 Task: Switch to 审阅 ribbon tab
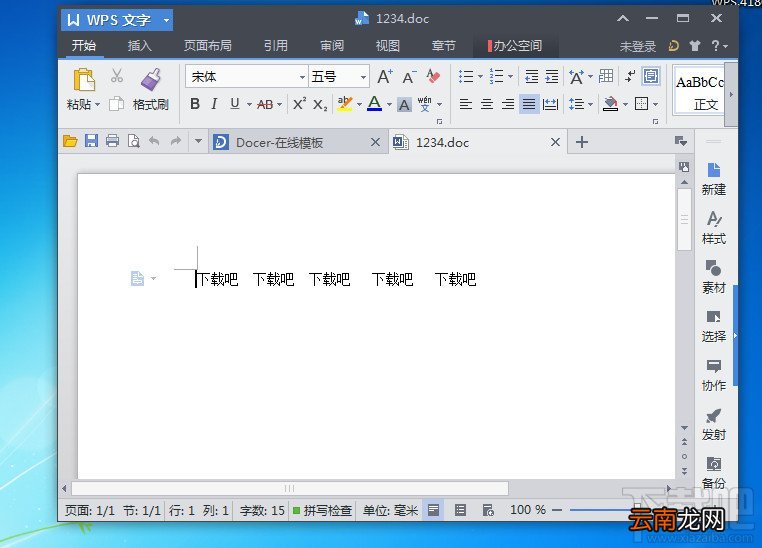coord(332,46)
